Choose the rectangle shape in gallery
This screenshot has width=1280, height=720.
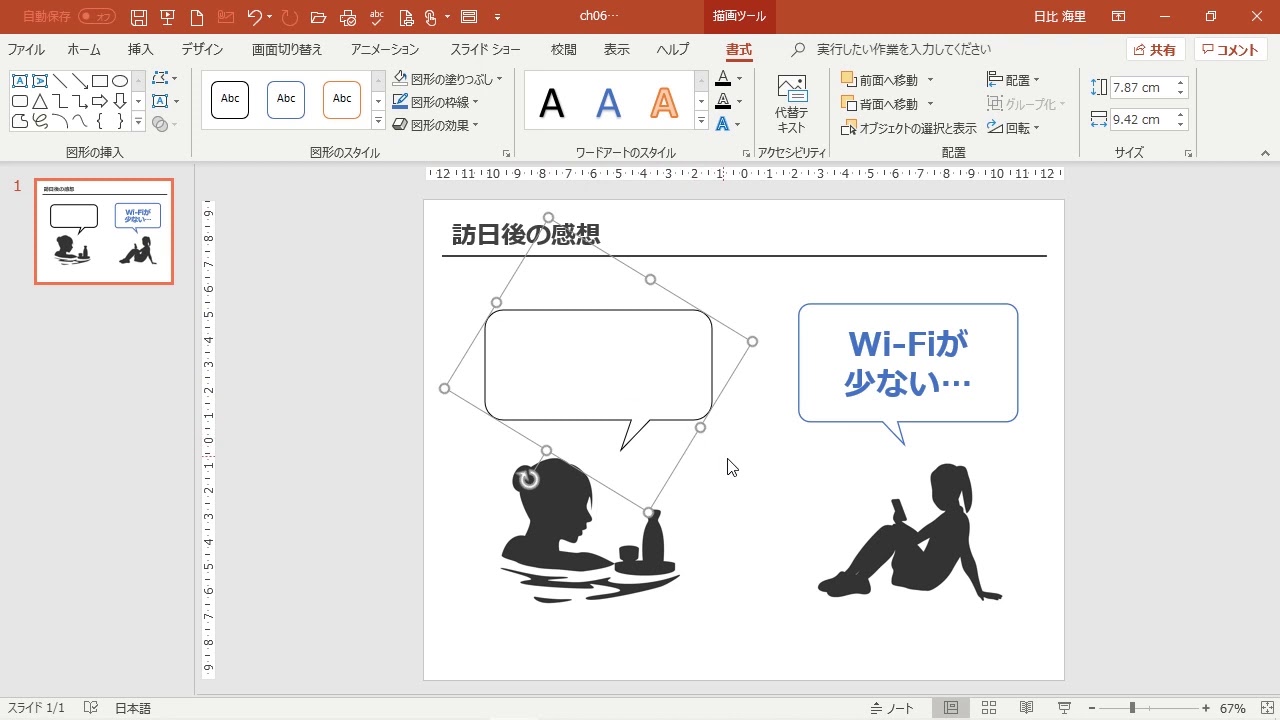tap(100, 81)
